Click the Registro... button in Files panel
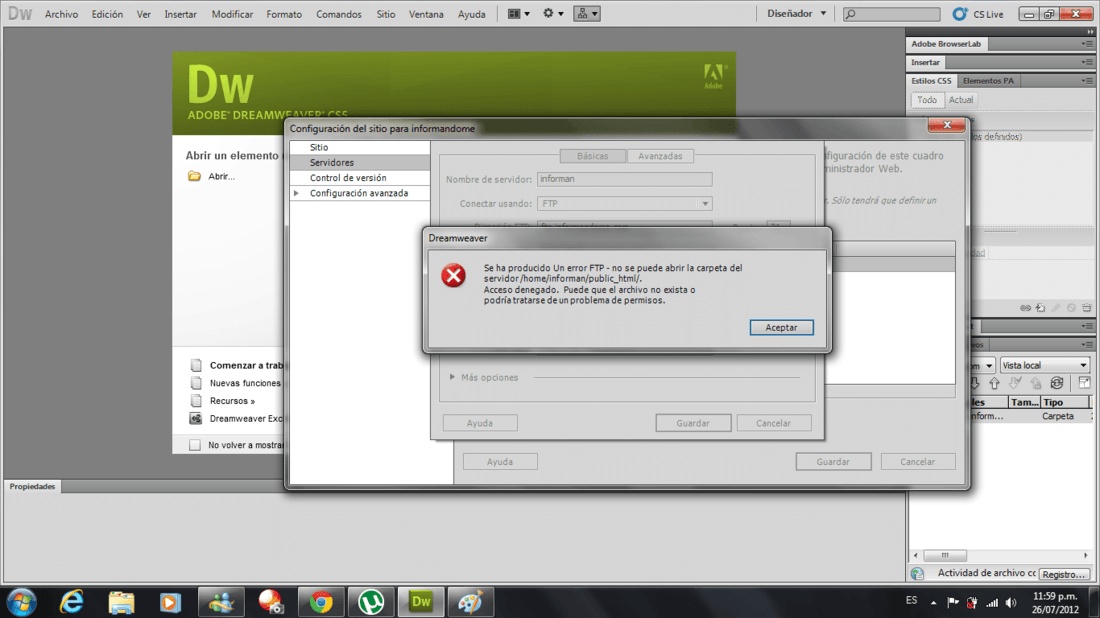This screenshot has width=1100, height=618. pyautogui.click(x=1064, y=574)
